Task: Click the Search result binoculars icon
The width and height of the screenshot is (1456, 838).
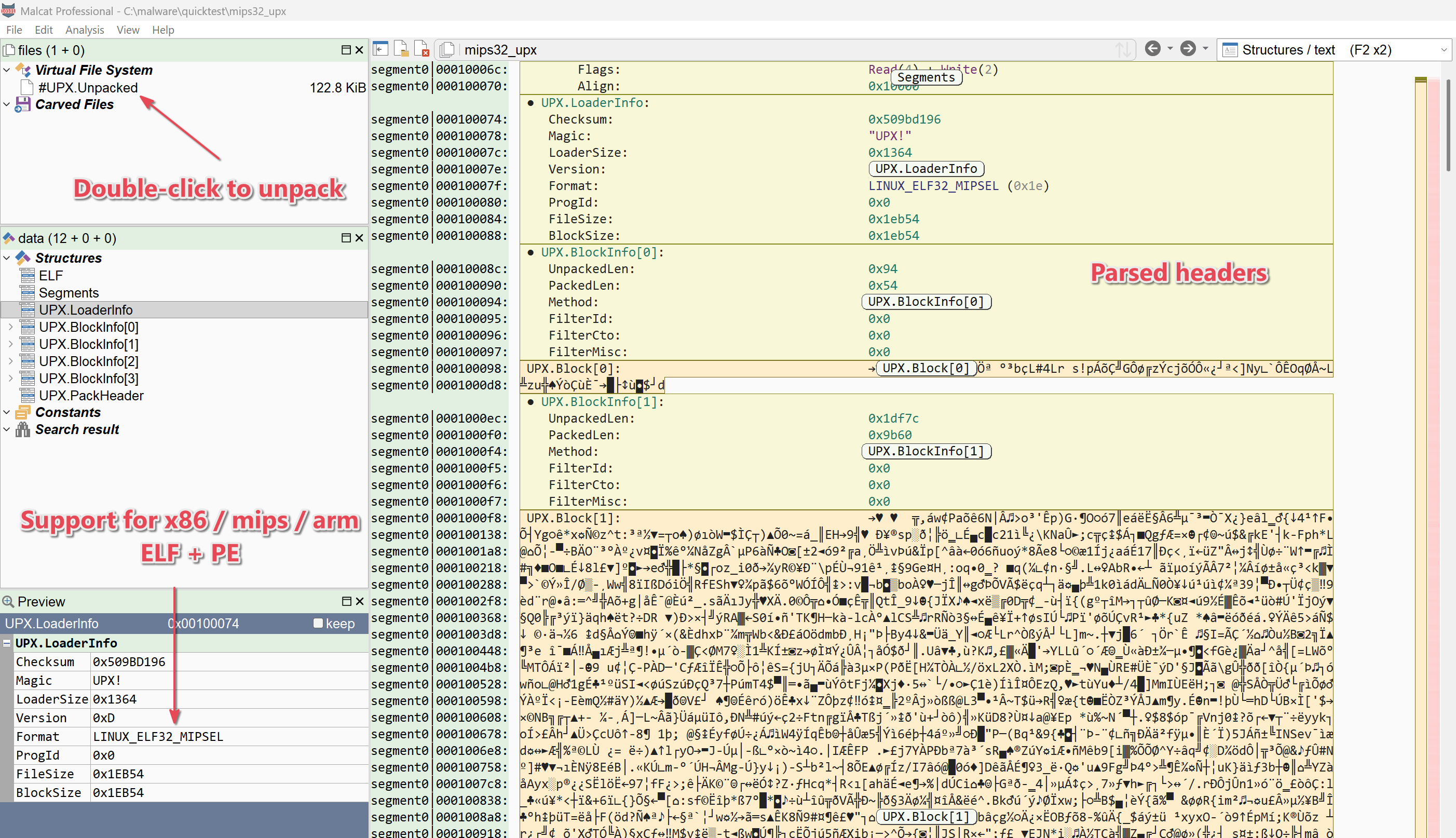Action: tap(22, 429)
